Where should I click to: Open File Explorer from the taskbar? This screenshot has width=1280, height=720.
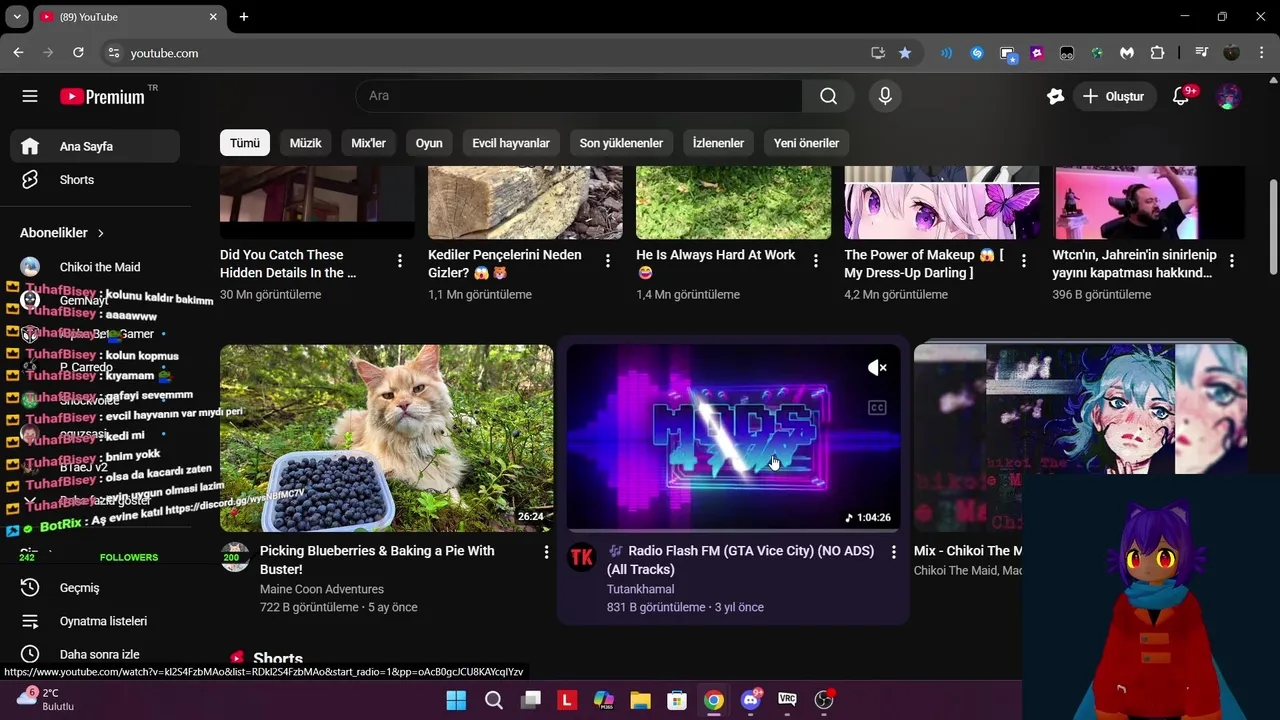click(x=640, y=700)
